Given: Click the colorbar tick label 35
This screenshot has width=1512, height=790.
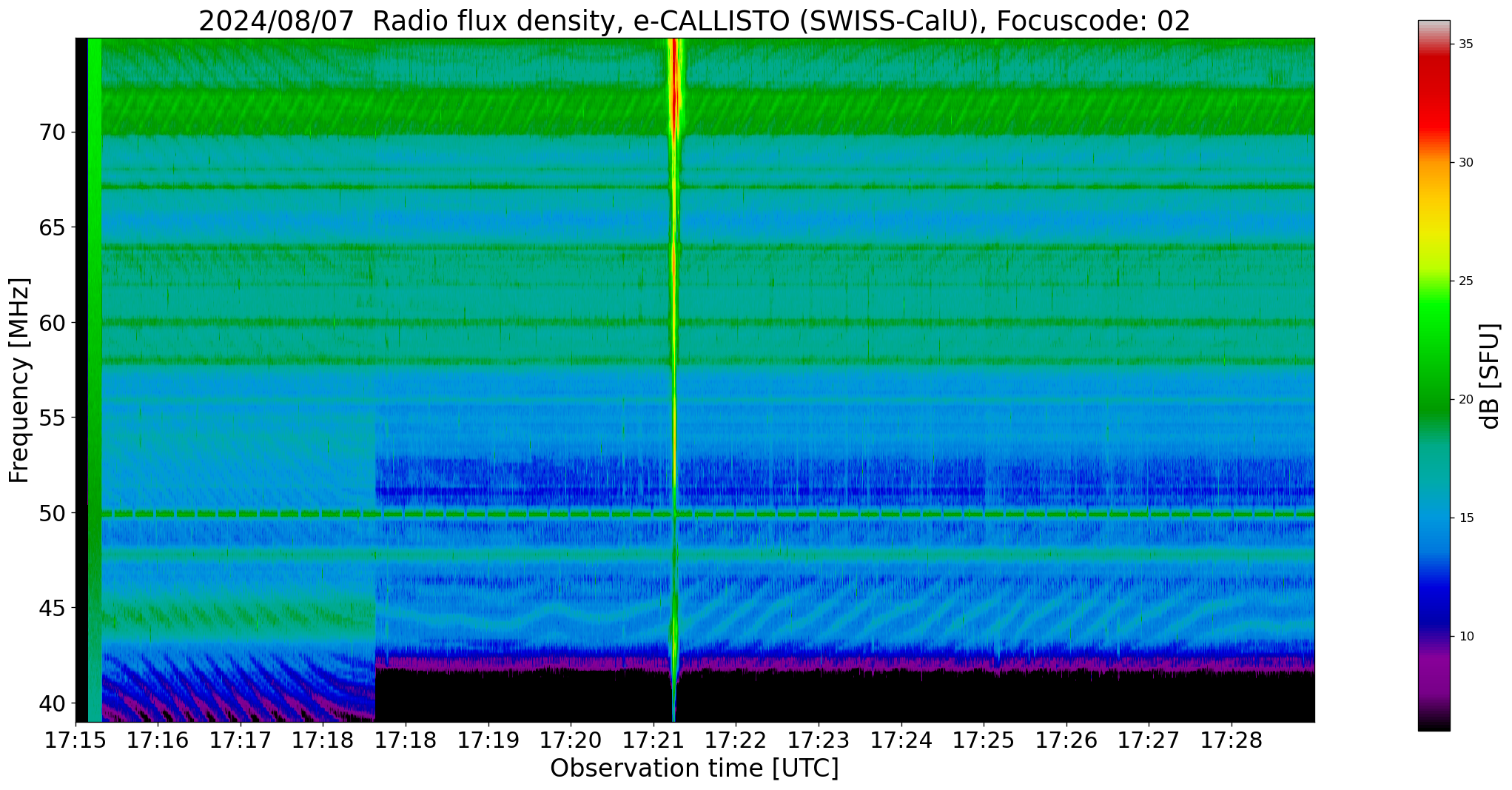Looking at the screenshot, I should pos(1466,44).
